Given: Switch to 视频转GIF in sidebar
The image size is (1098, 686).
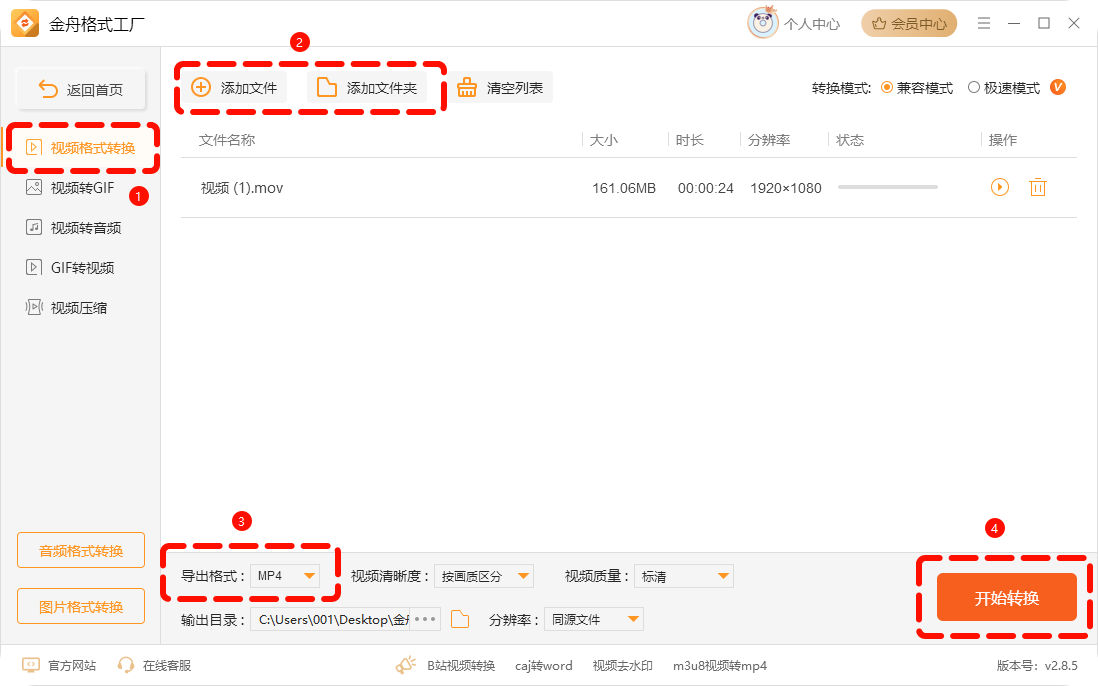Looking at the screenshot, I should [x=82, y=188].
